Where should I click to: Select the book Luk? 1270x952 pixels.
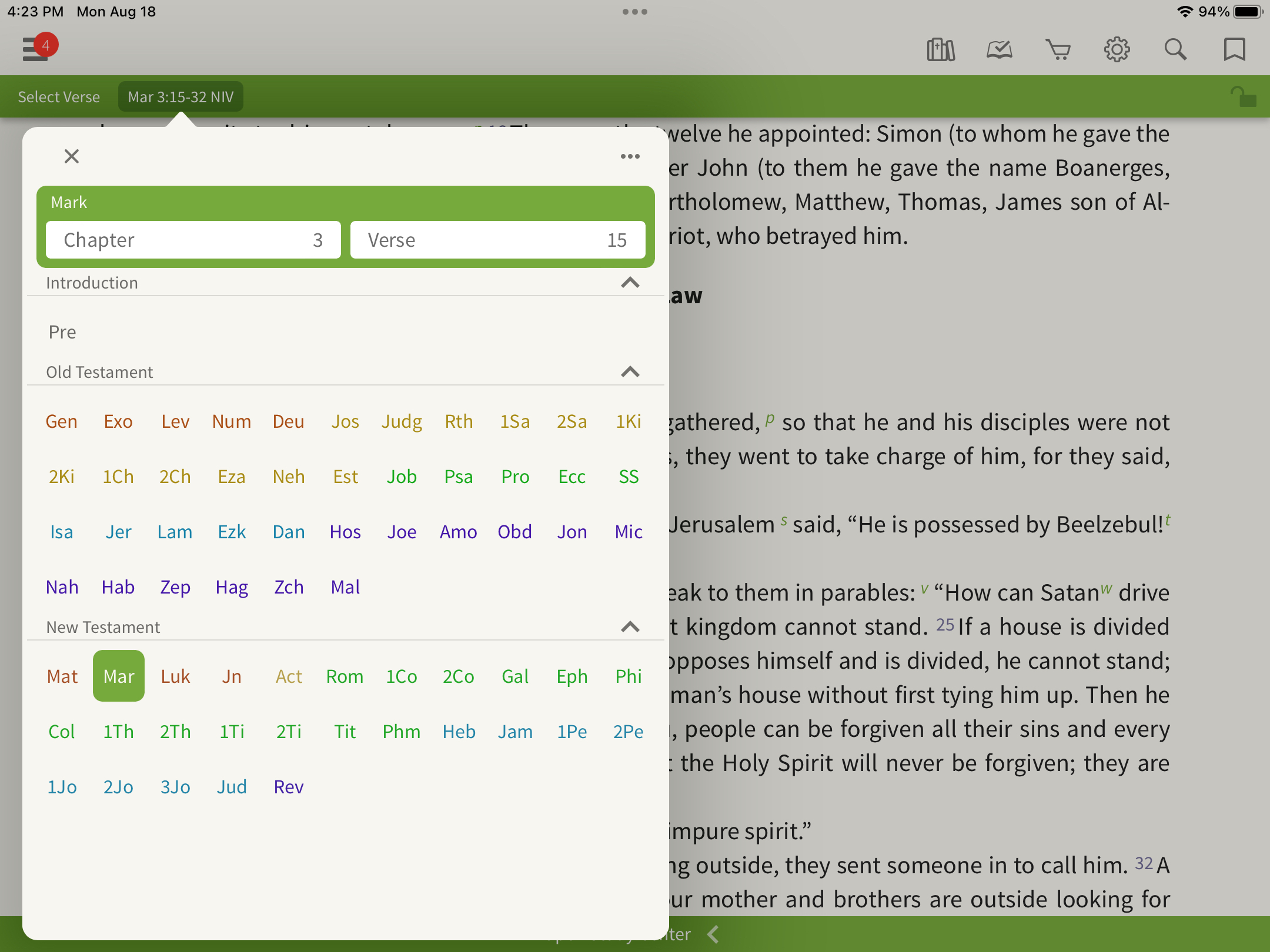click(175, 676)
